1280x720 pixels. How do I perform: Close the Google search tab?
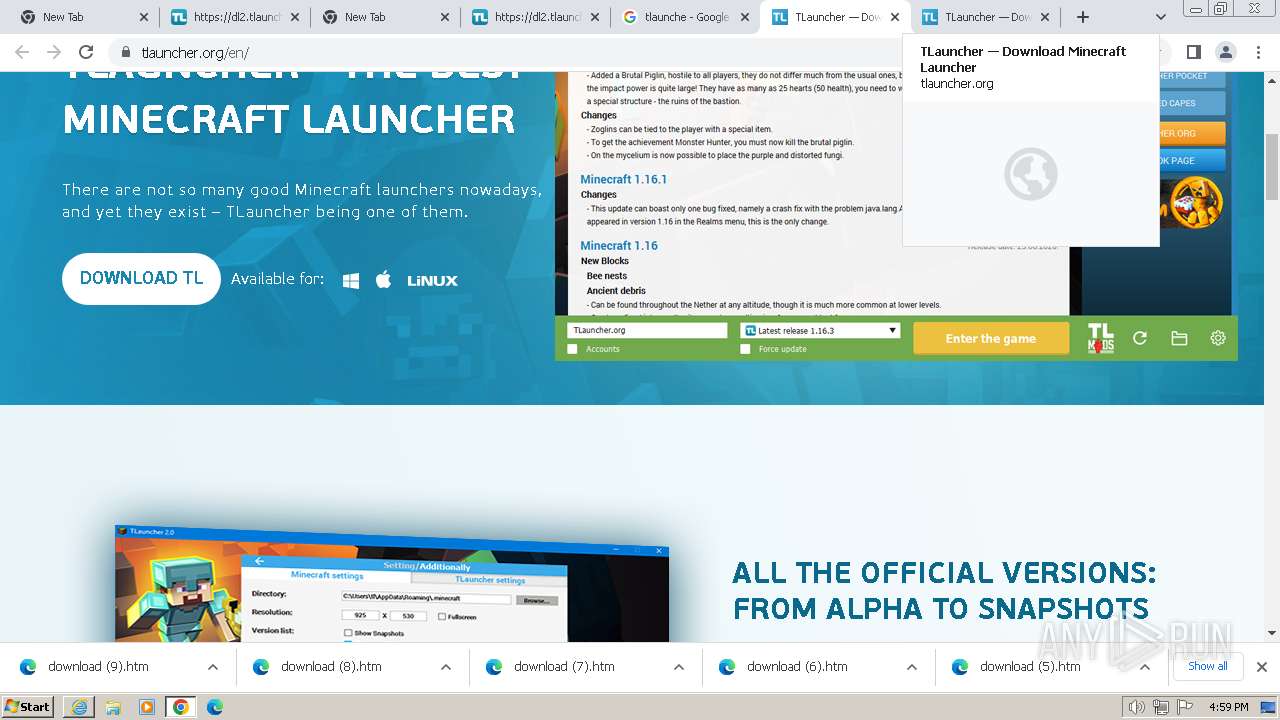click(746, 17)
